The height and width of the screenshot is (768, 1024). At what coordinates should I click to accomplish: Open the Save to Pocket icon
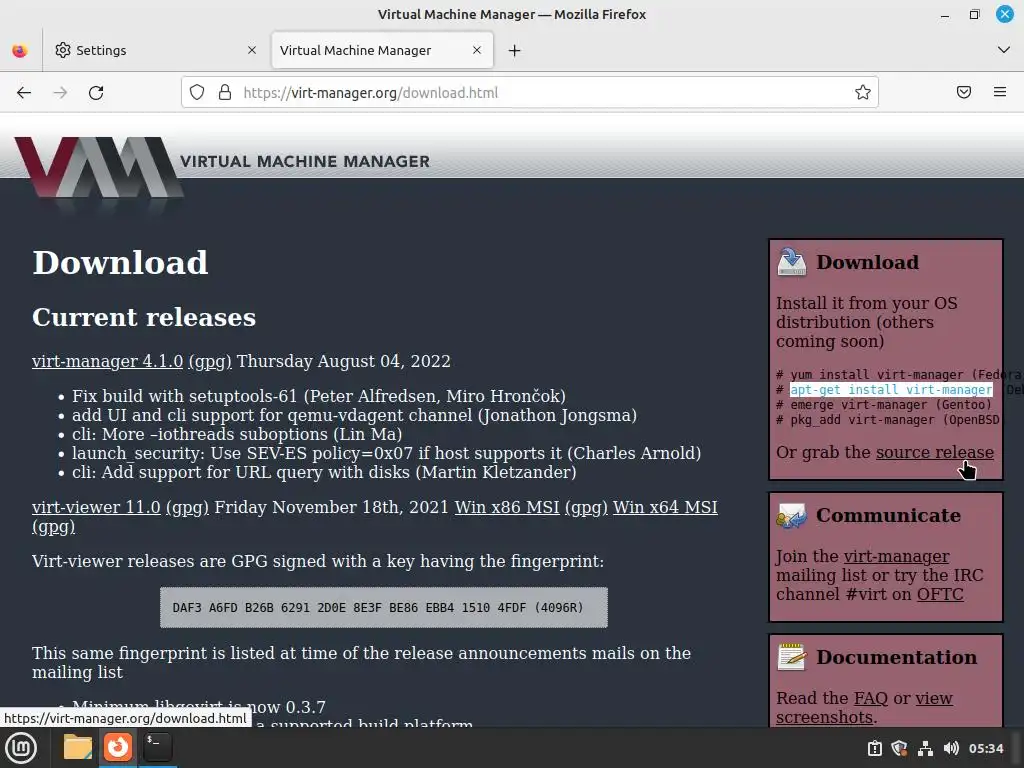click(964, 92)
